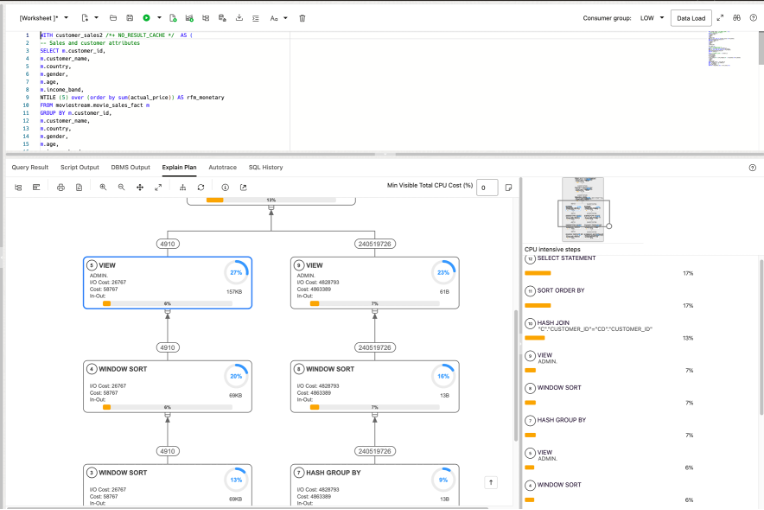
Task: Collapse children below step 8 WINDOW SORT
Action: [x=375, y=415]
